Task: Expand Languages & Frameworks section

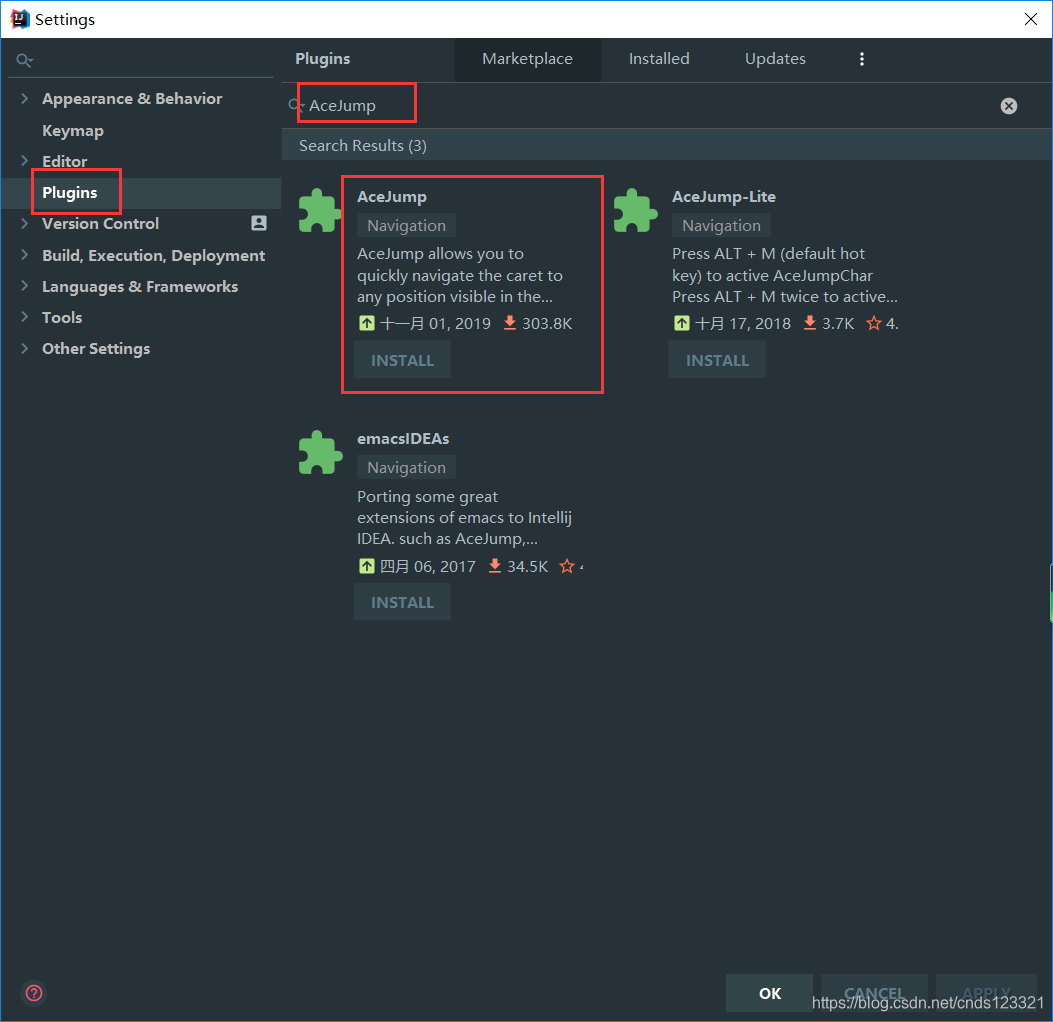Action: [25, 285]
